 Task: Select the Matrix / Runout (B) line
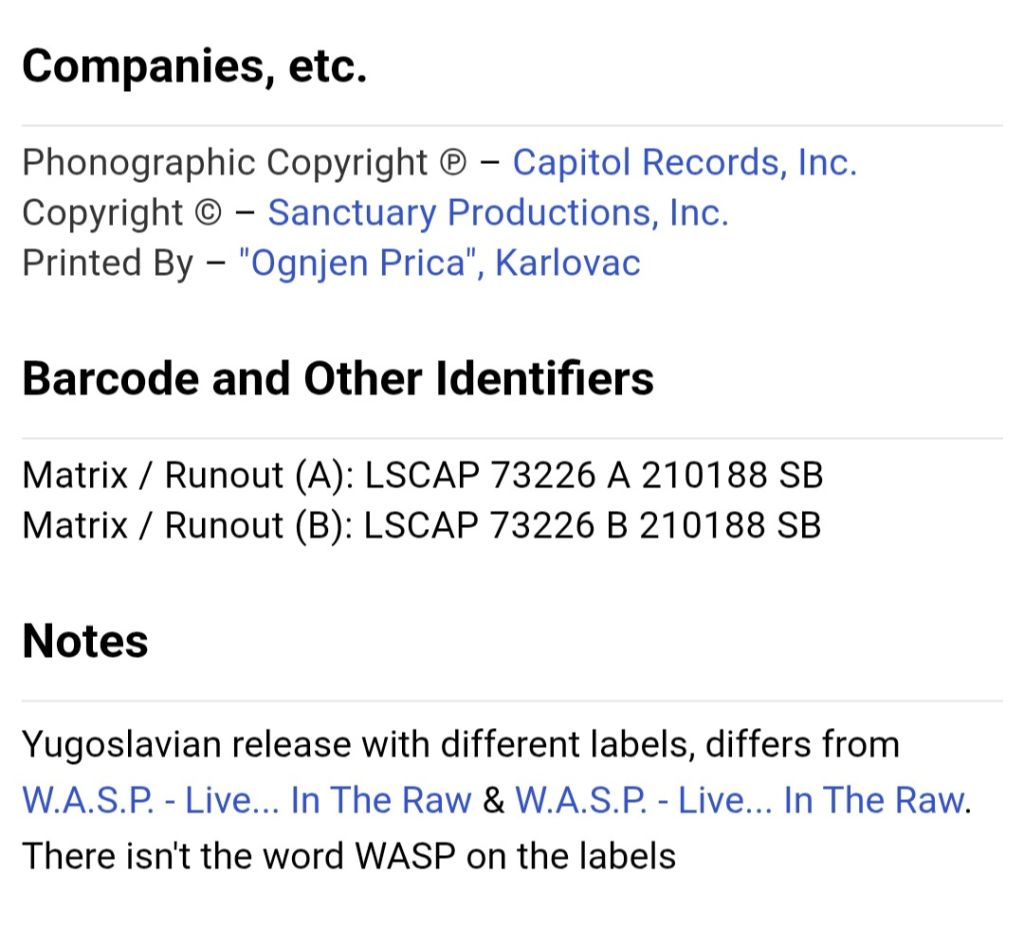coord(422,526)
